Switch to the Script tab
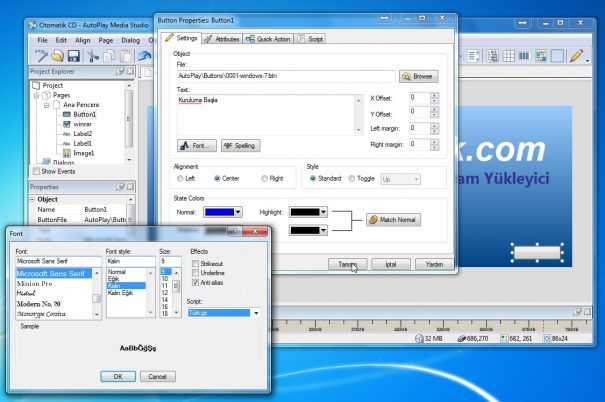The image size is (605, 402). 310,39
